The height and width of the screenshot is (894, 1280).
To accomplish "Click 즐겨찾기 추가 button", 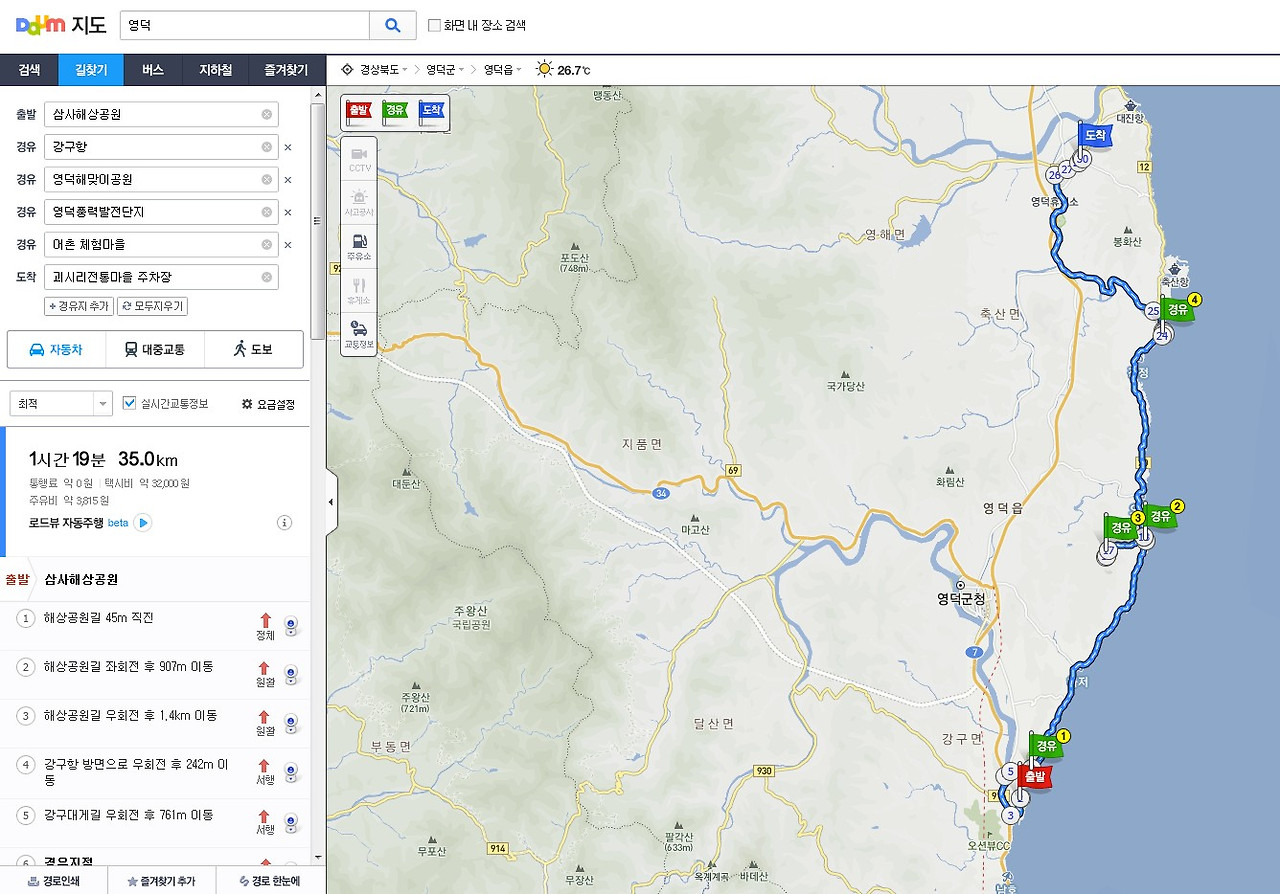I will pos(160,881).
